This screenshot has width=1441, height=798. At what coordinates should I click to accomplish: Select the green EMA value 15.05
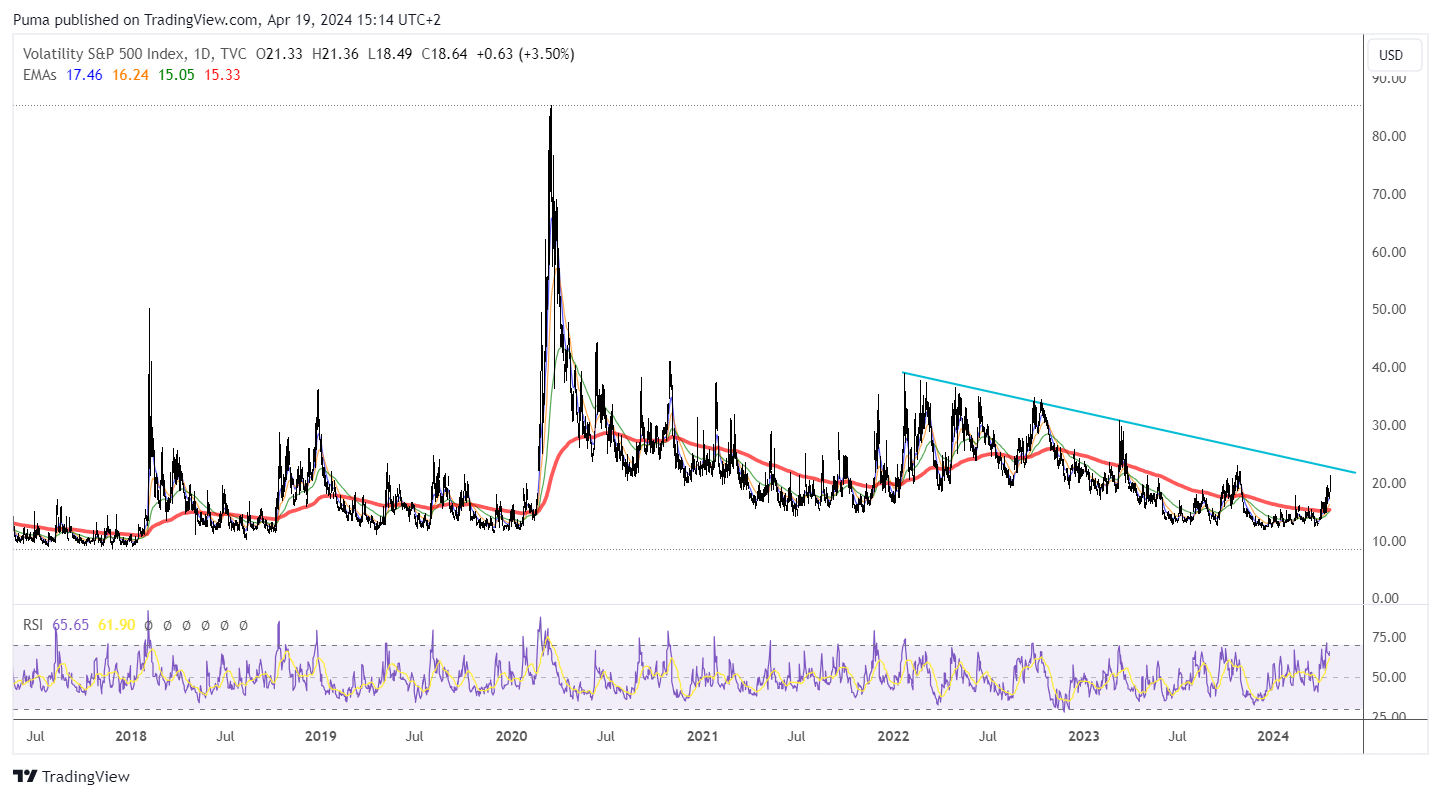click(x=176, y=74)
